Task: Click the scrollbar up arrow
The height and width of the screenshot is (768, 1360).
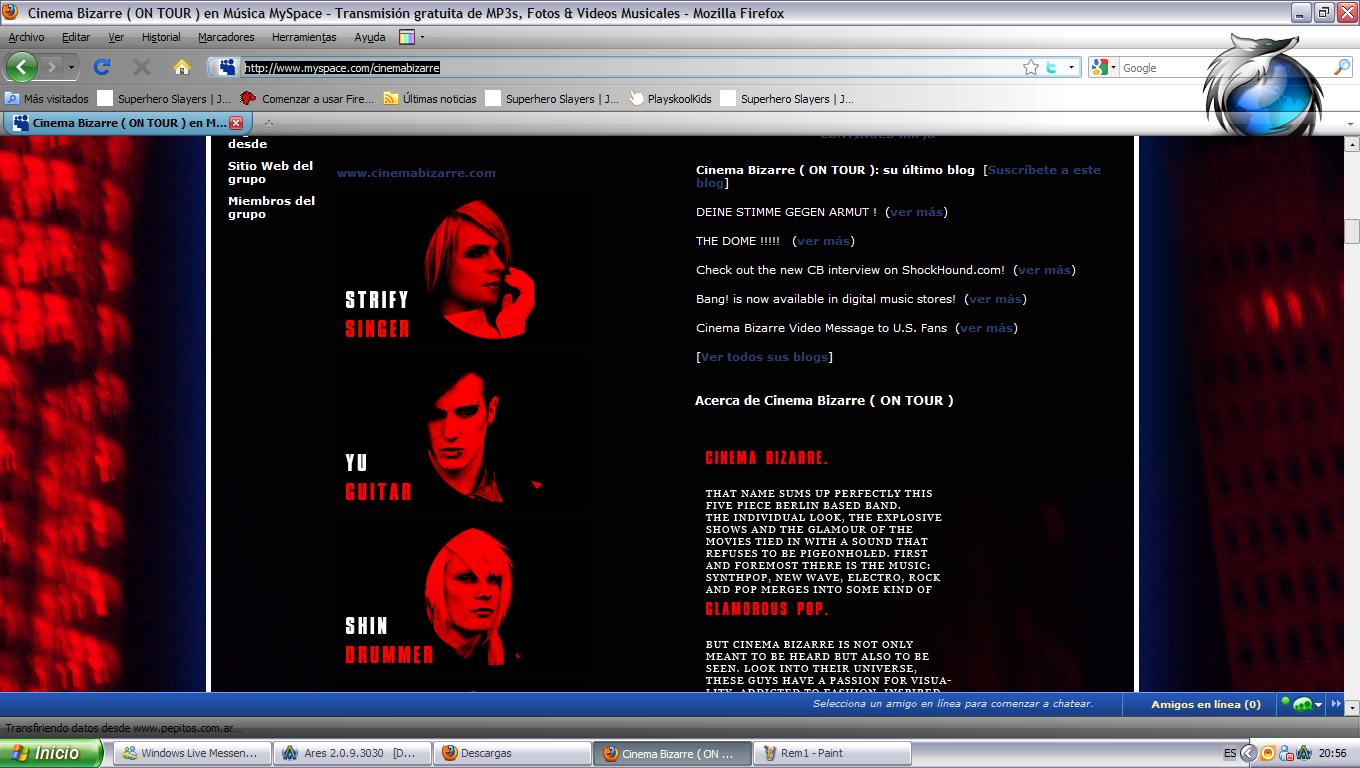Action: pyautogui.click(x=1351, y=145)
